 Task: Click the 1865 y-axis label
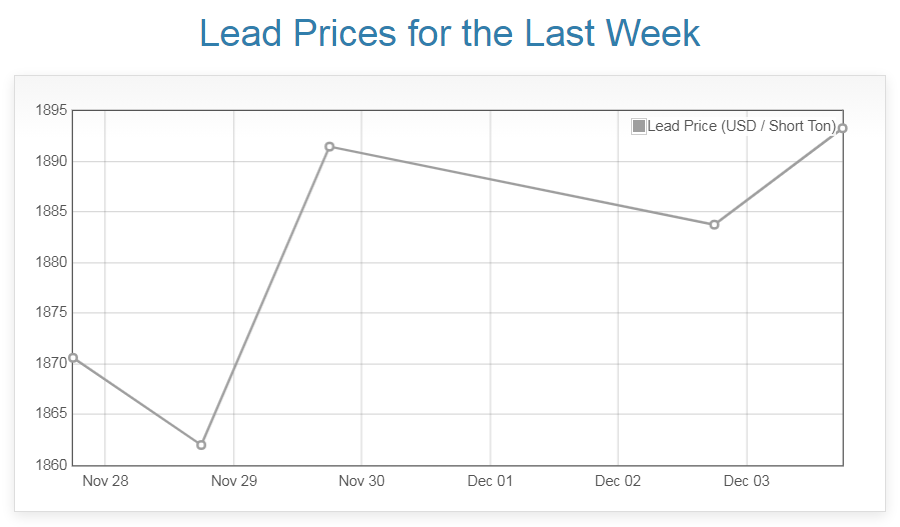pos(50,414)
